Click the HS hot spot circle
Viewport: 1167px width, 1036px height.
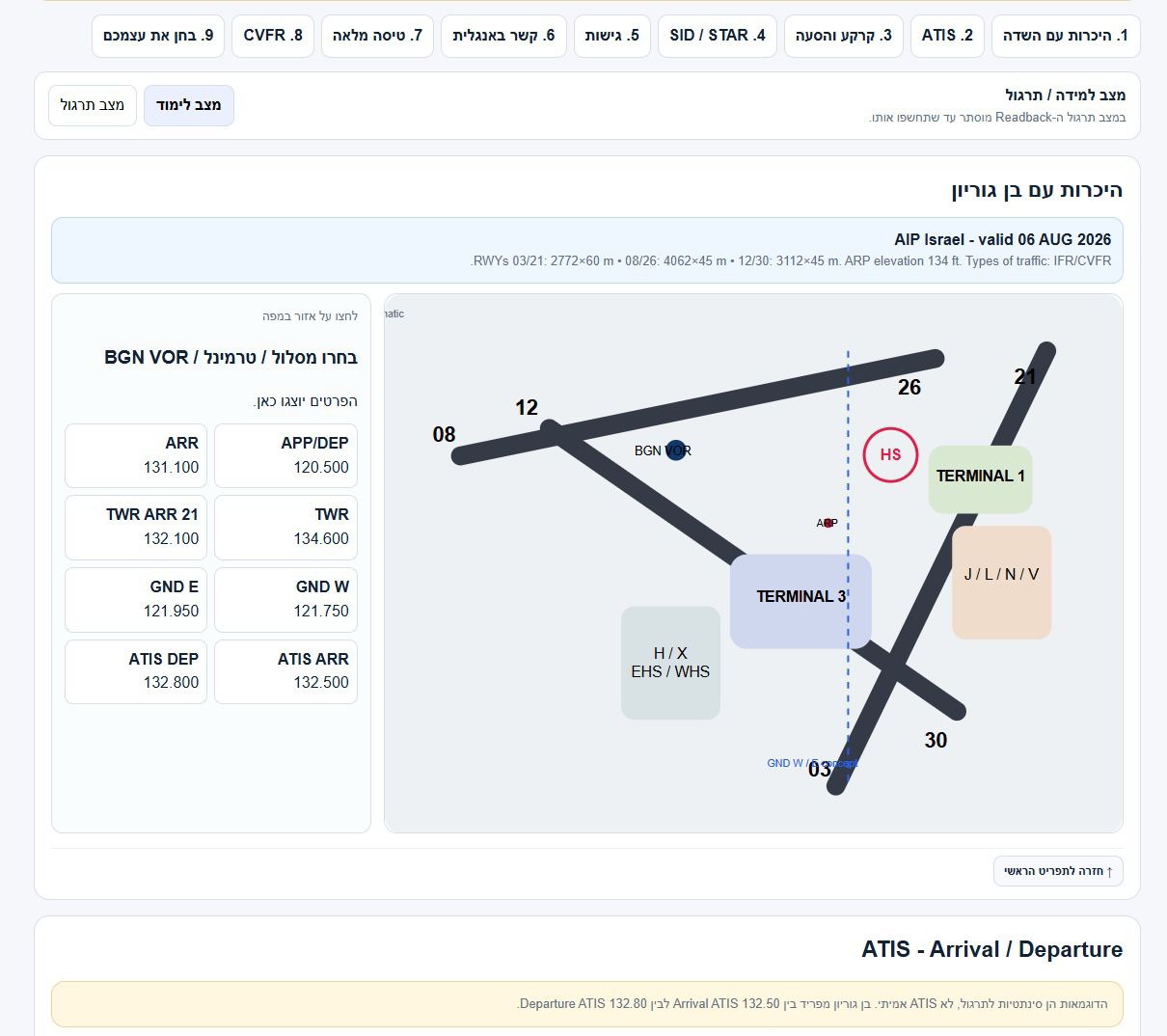click(x=890, y=454)
